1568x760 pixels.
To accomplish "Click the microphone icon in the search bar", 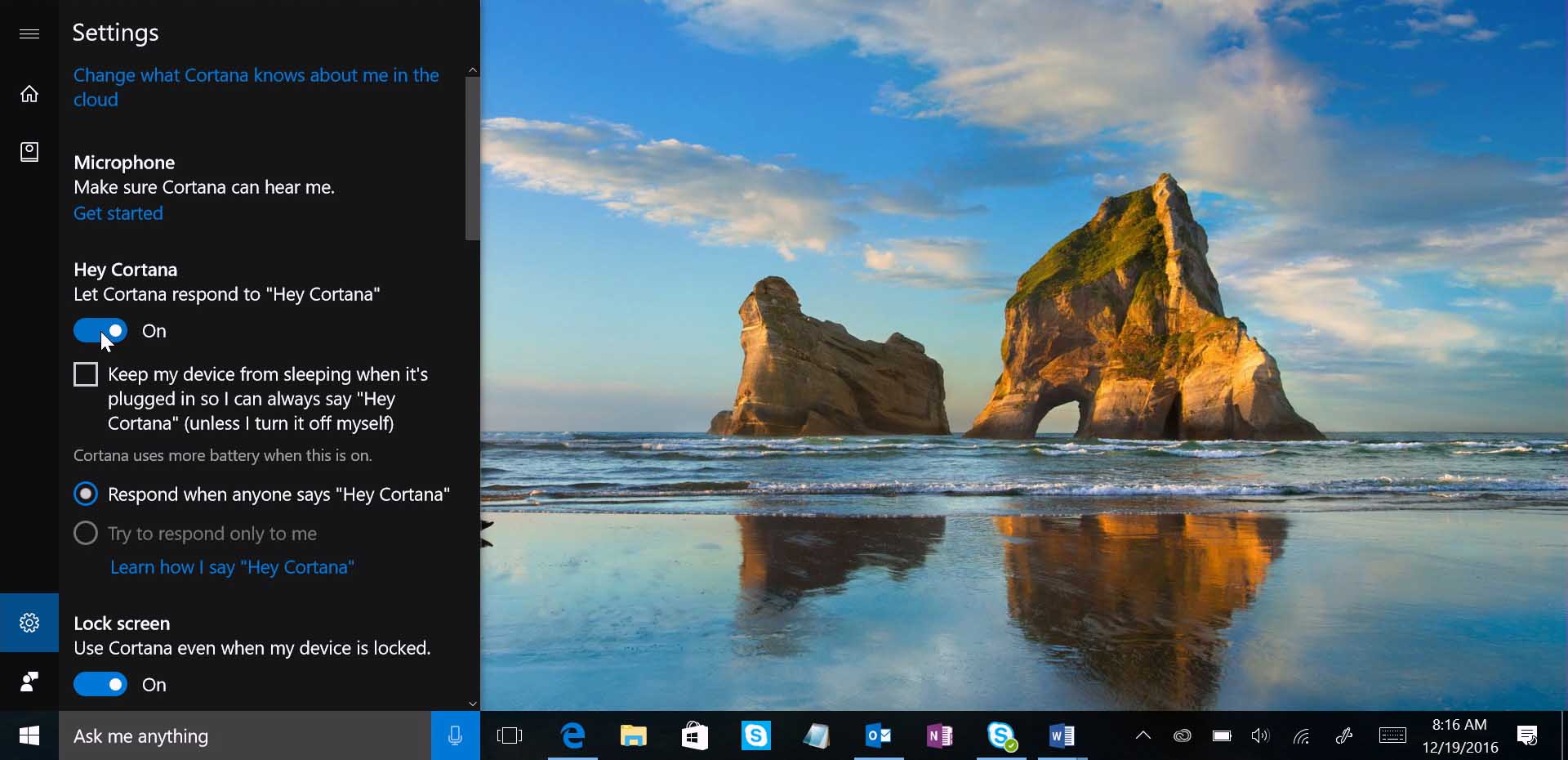I will (455, 735).
